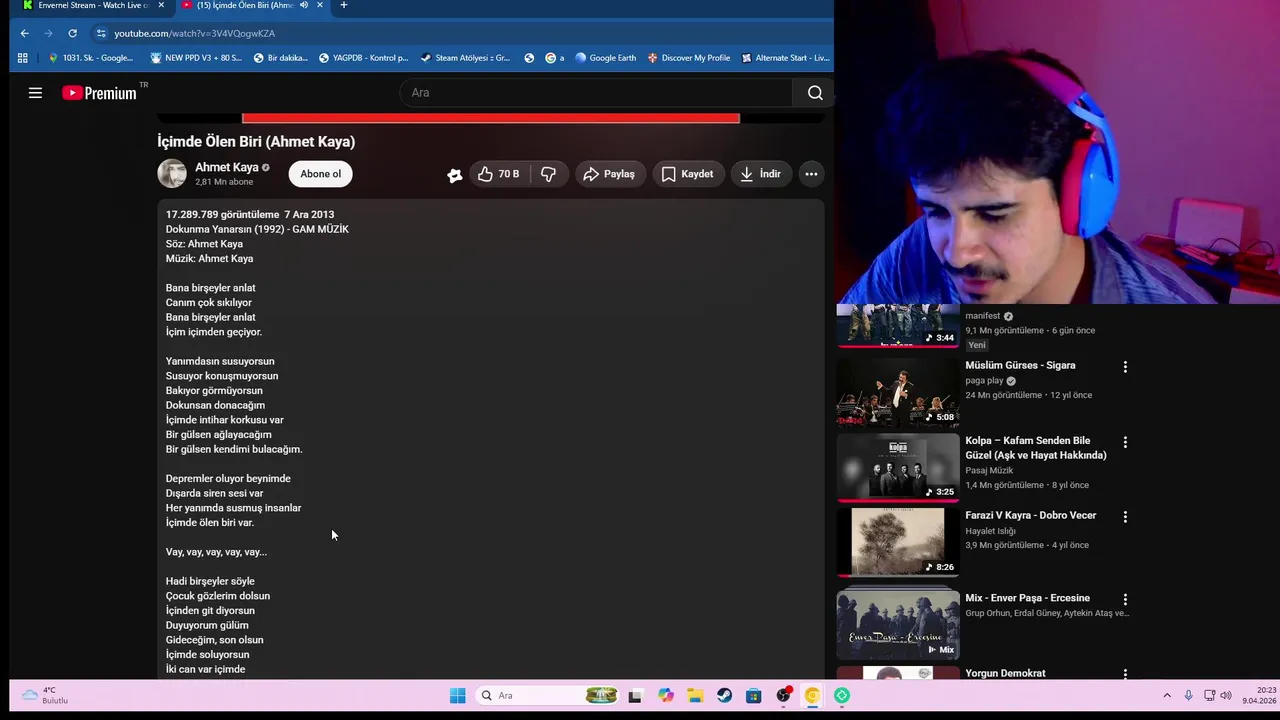Open the browser apps grid shortcut

coord(22,58)
